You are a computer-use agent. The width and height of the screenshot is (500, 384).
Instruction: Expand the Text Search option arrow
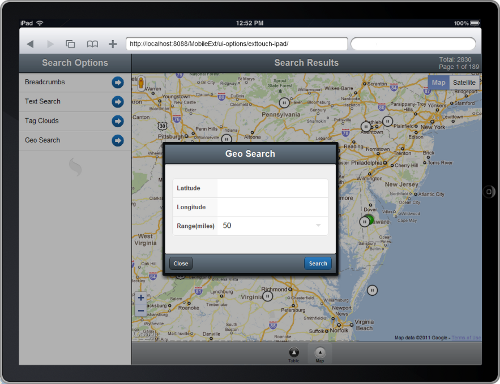[x=118, y=102]
